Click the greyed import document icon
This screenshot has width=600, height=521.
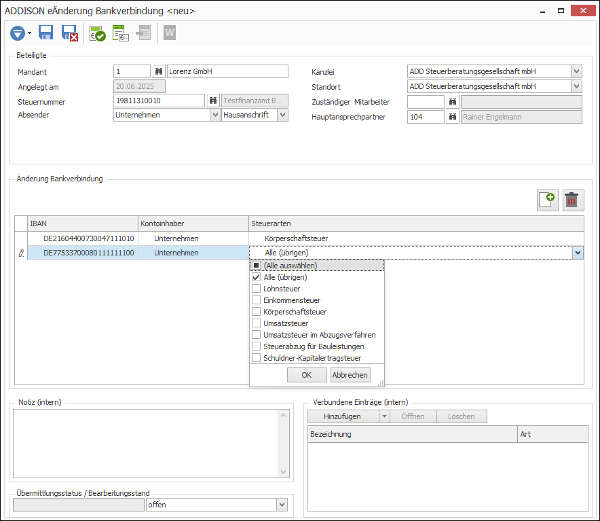[144, 33]
